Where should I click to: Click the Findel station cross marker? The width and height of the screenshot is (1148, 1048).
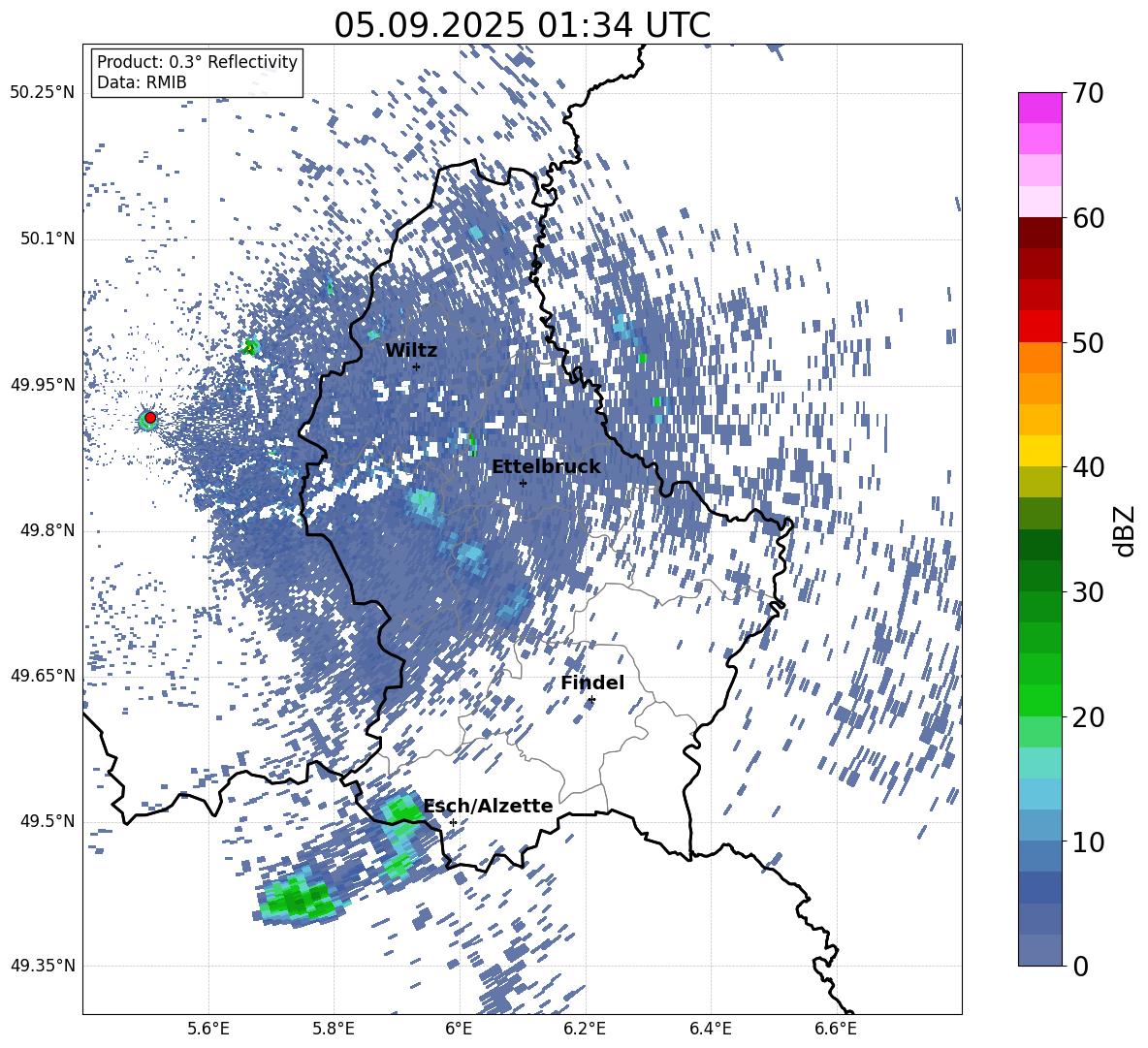[591, 700]
